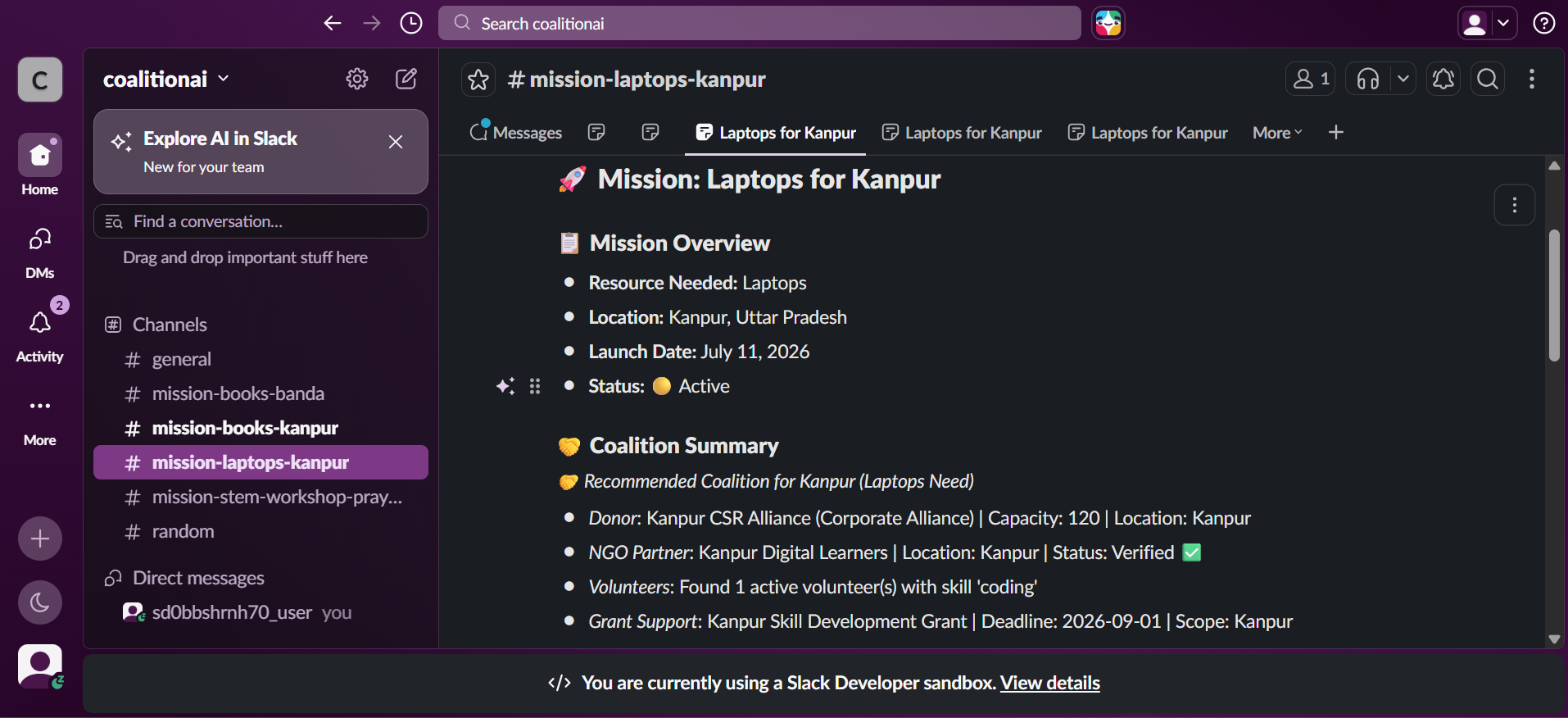Select the mission-laptops-kanpur channel
Image resolution: width=1568 pixels, height=718 pixels.
coord(261,462)
